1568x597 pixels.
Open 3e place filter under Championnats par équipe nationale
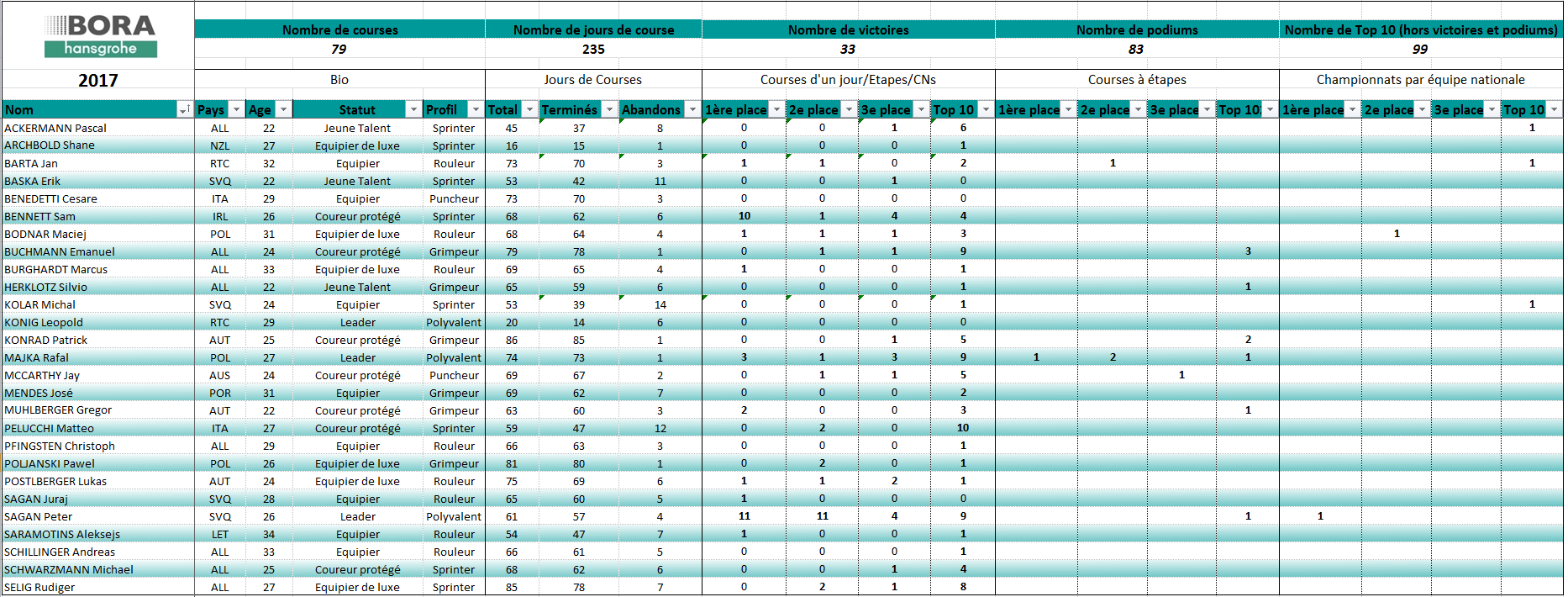tap(1492, 110)
